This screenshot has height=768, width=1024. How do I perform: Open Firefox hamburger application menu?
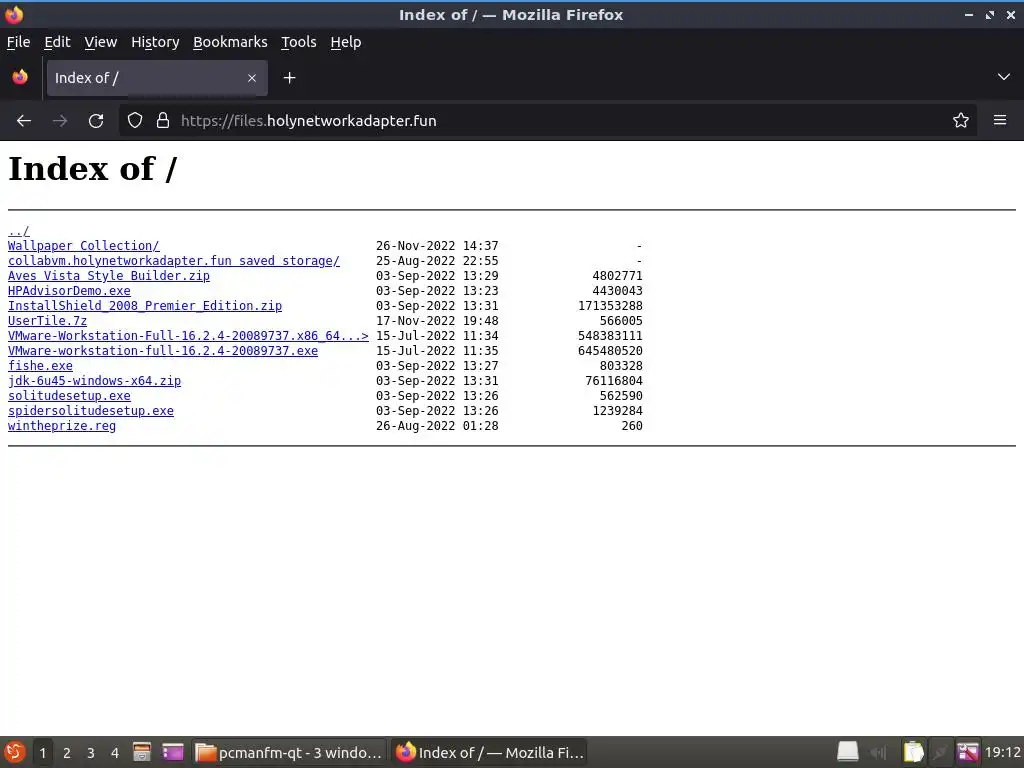pos(999,120)
